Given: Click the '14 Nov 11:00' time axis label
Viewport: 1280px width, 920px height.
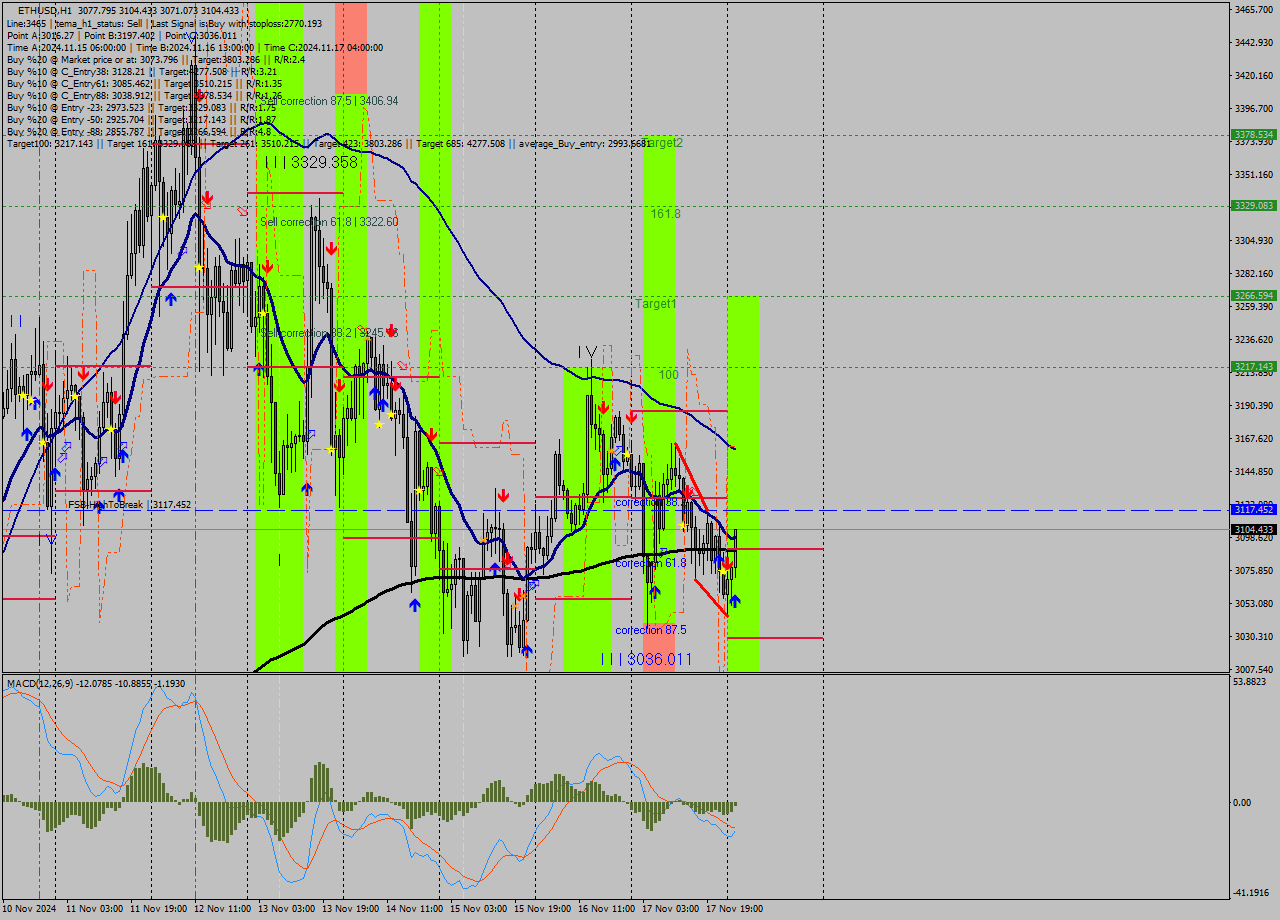Looking at the screenshot, I should pos(414,909).
